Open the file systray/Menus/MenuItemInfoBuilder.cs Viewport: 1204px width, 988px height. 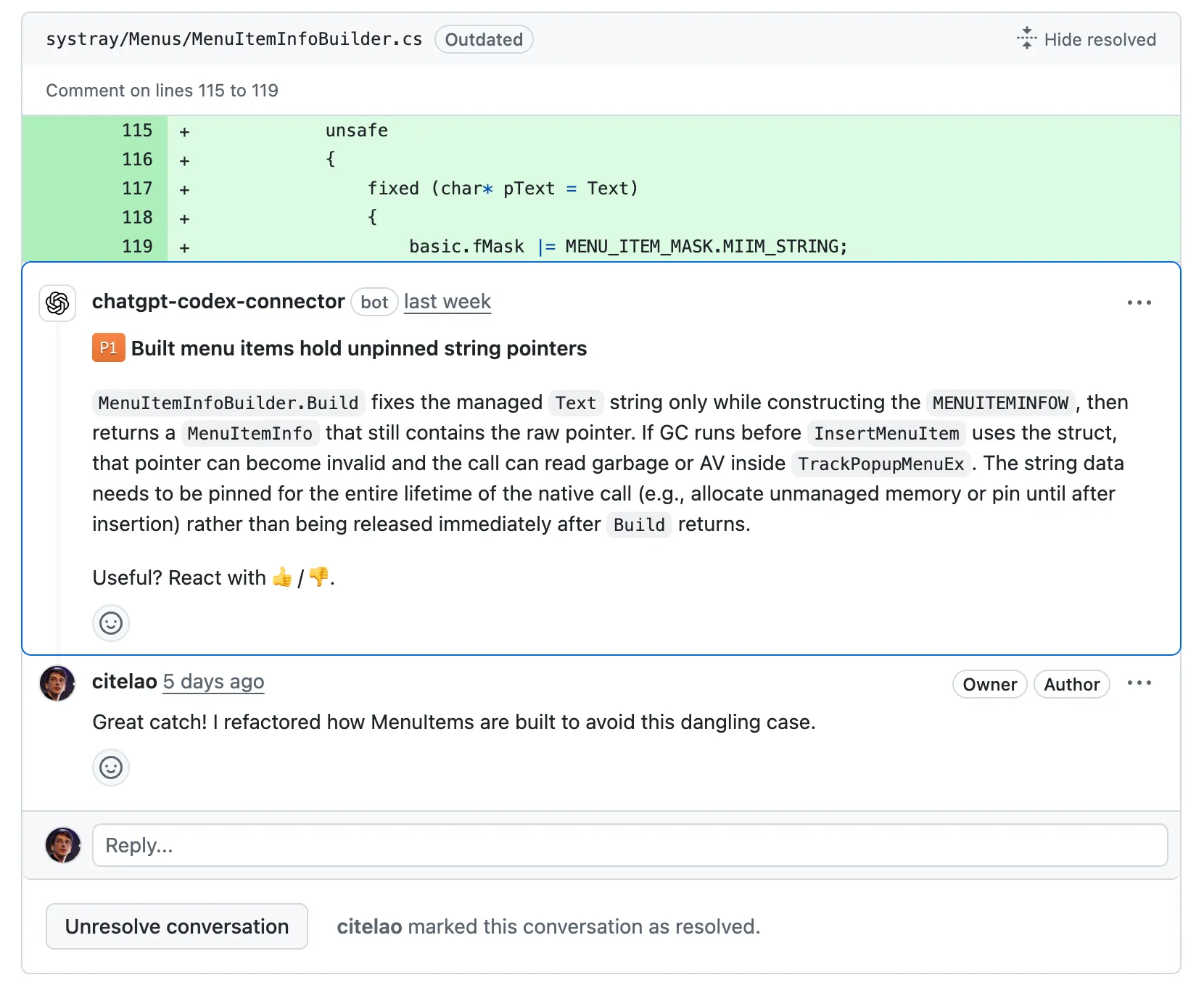(234, 39)
